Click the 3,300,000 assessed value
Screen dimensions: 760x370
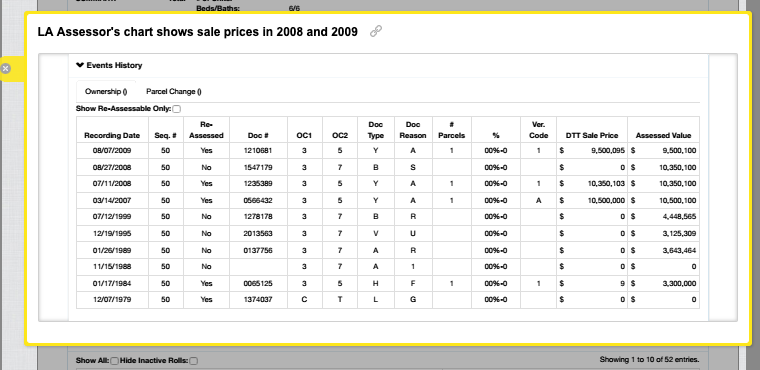680,284
